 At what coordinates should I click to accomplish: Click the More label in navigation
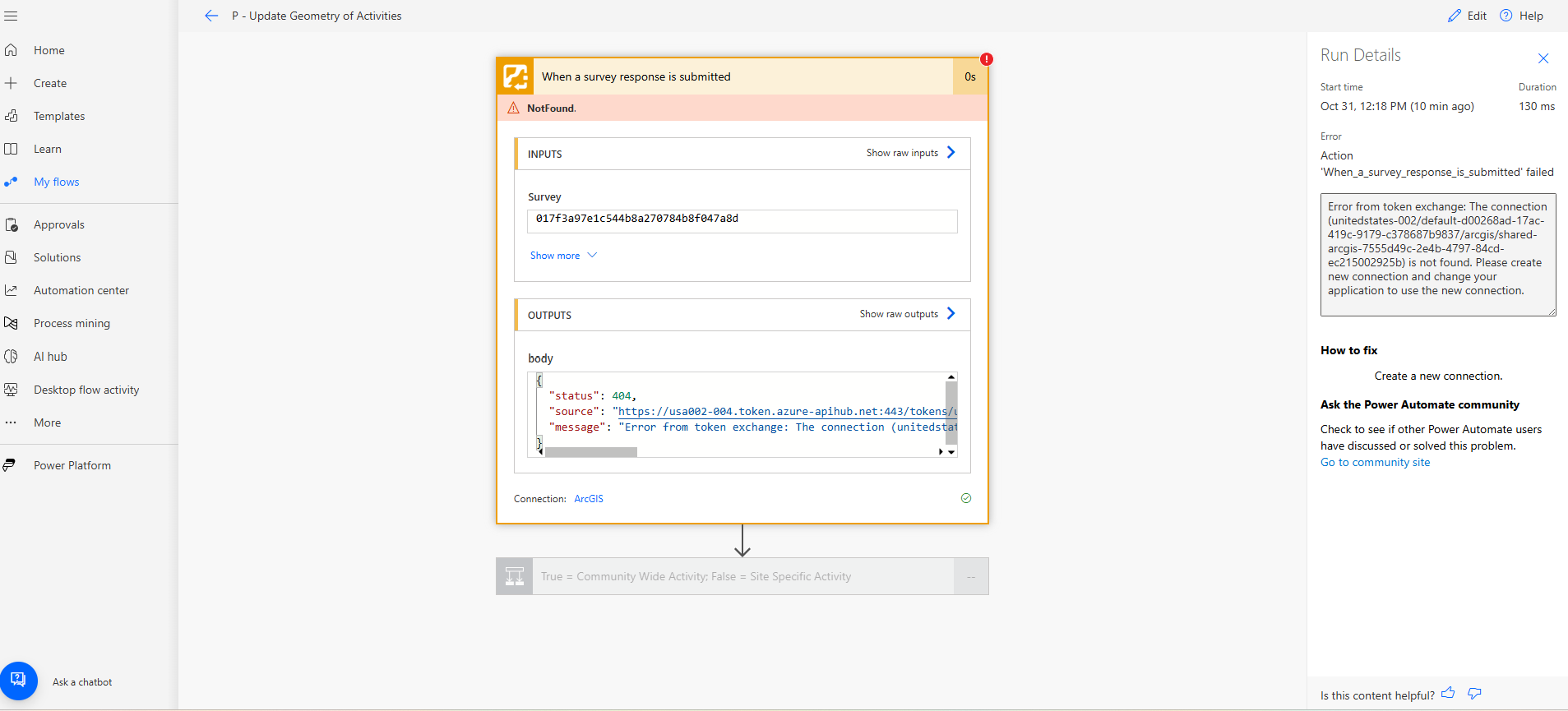48,422
